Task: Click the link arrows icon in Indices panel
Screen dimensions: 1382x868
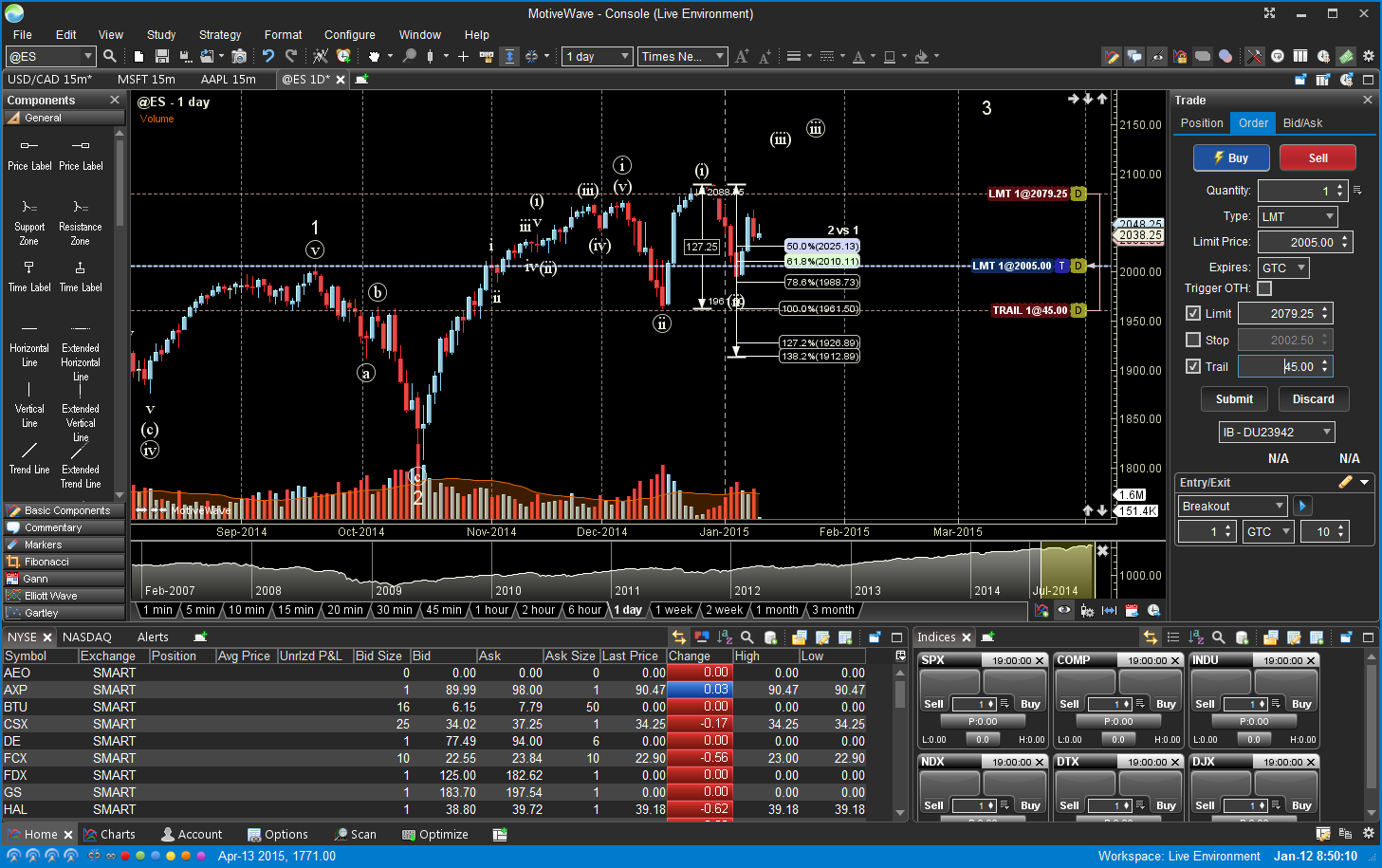Action: pyautogui.click(x=1150, y=637)
